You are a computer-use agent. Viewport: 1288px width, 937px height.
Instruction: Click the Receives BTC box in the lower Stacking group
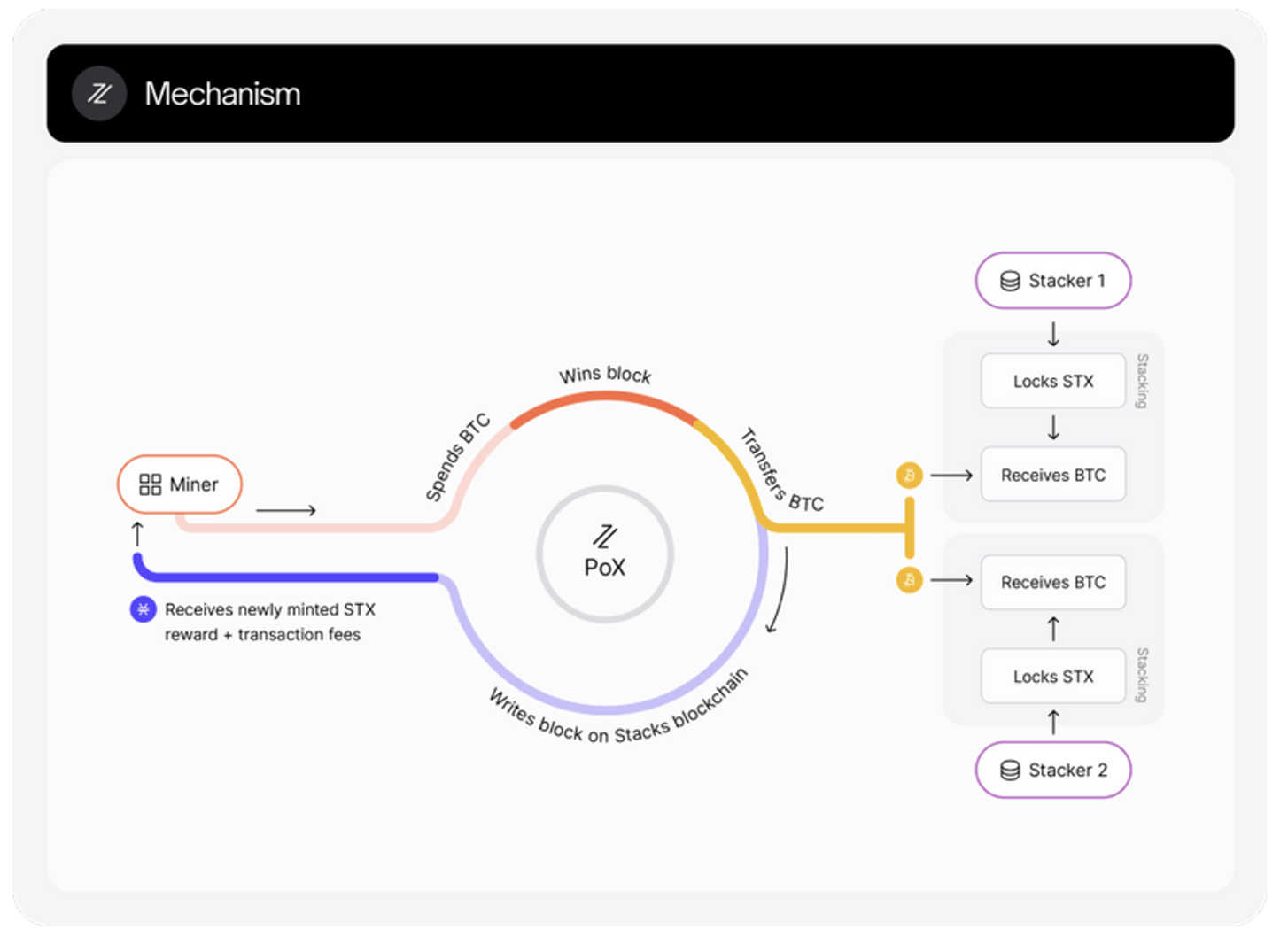(1053, 582)
